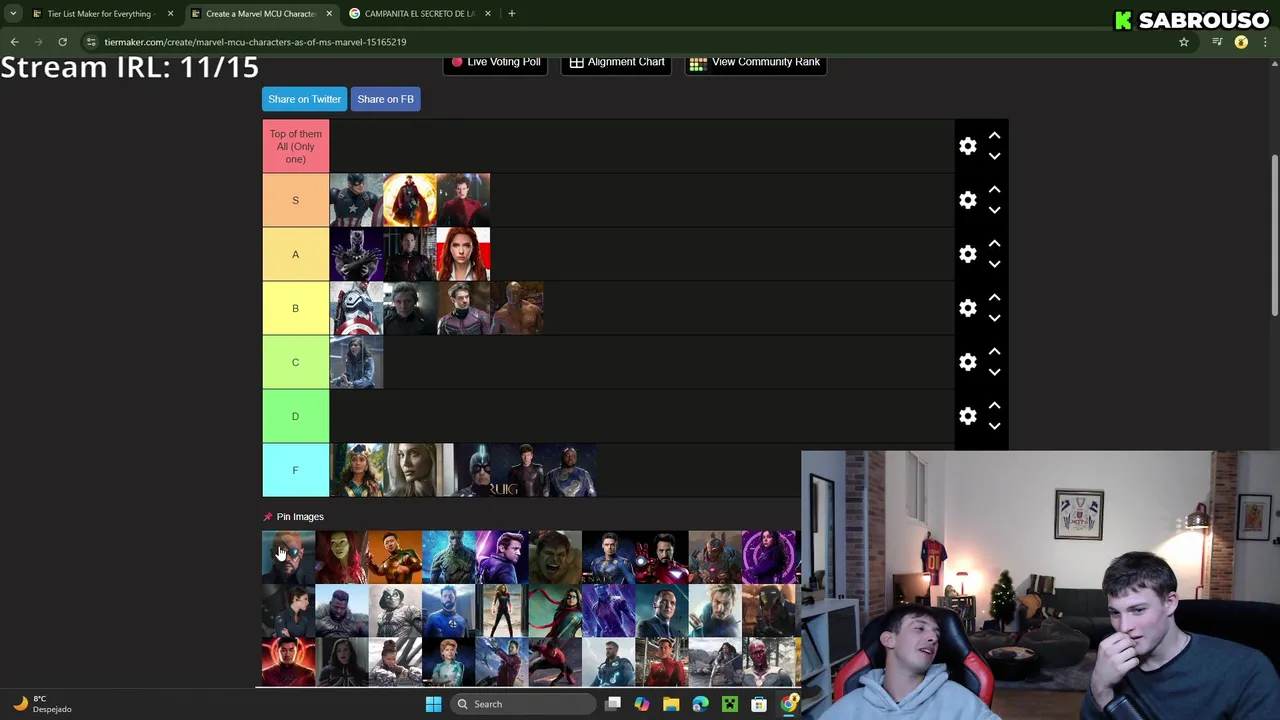
Task: Close the CAMPANITA EL SECRETO tab
Action: [x=488, y=14]
